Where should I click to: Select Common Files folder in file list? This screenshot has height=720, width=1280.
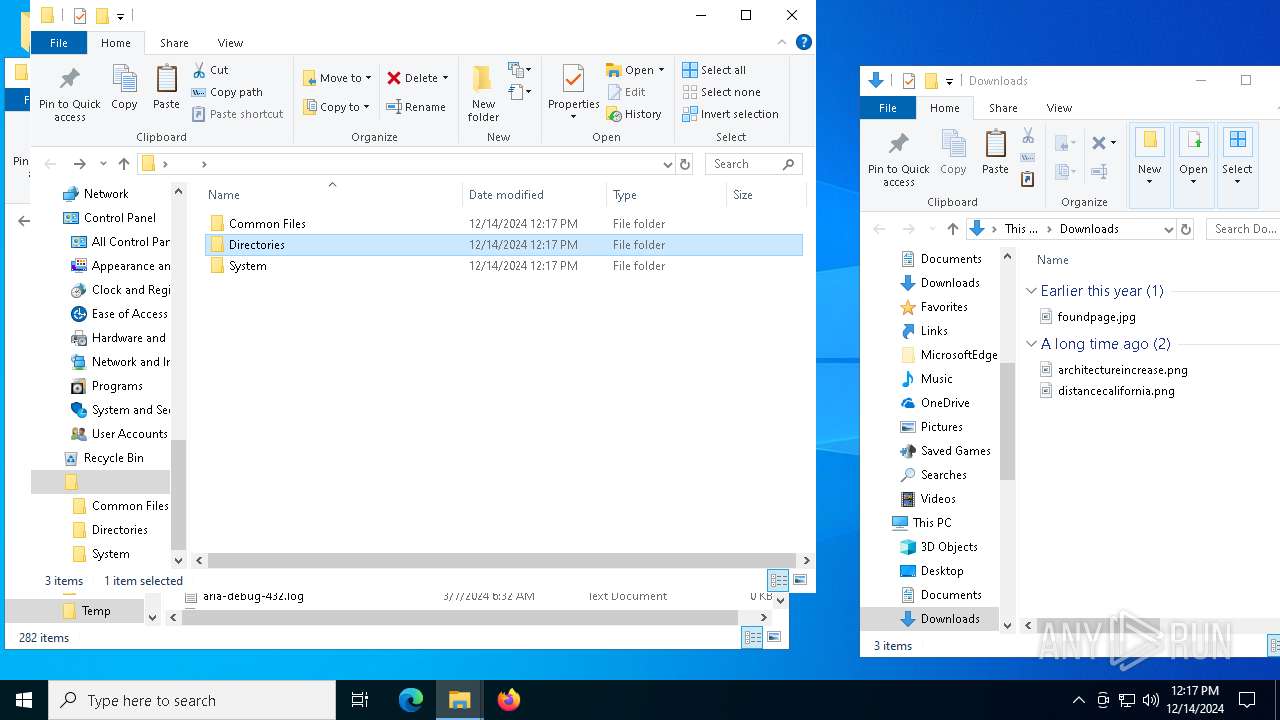coord(505,224)
